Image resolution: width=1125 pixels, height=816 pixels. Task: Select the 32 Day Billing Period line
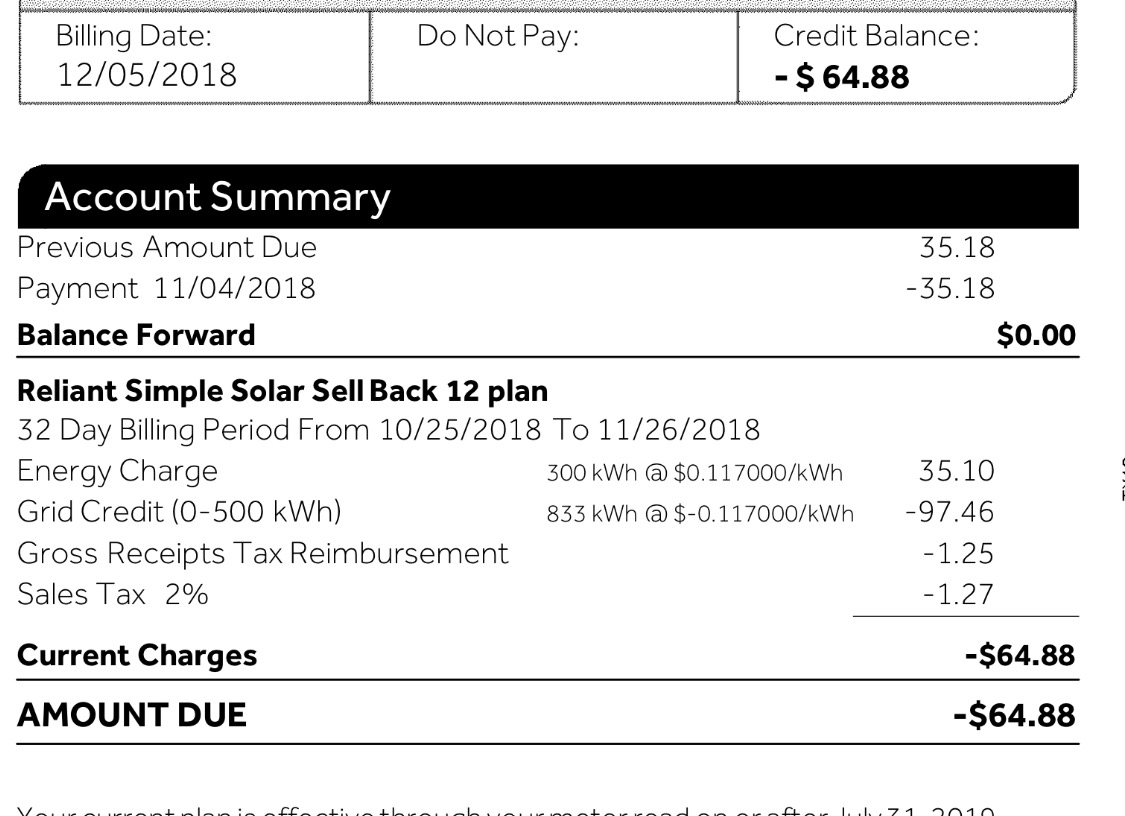[389, 431]
